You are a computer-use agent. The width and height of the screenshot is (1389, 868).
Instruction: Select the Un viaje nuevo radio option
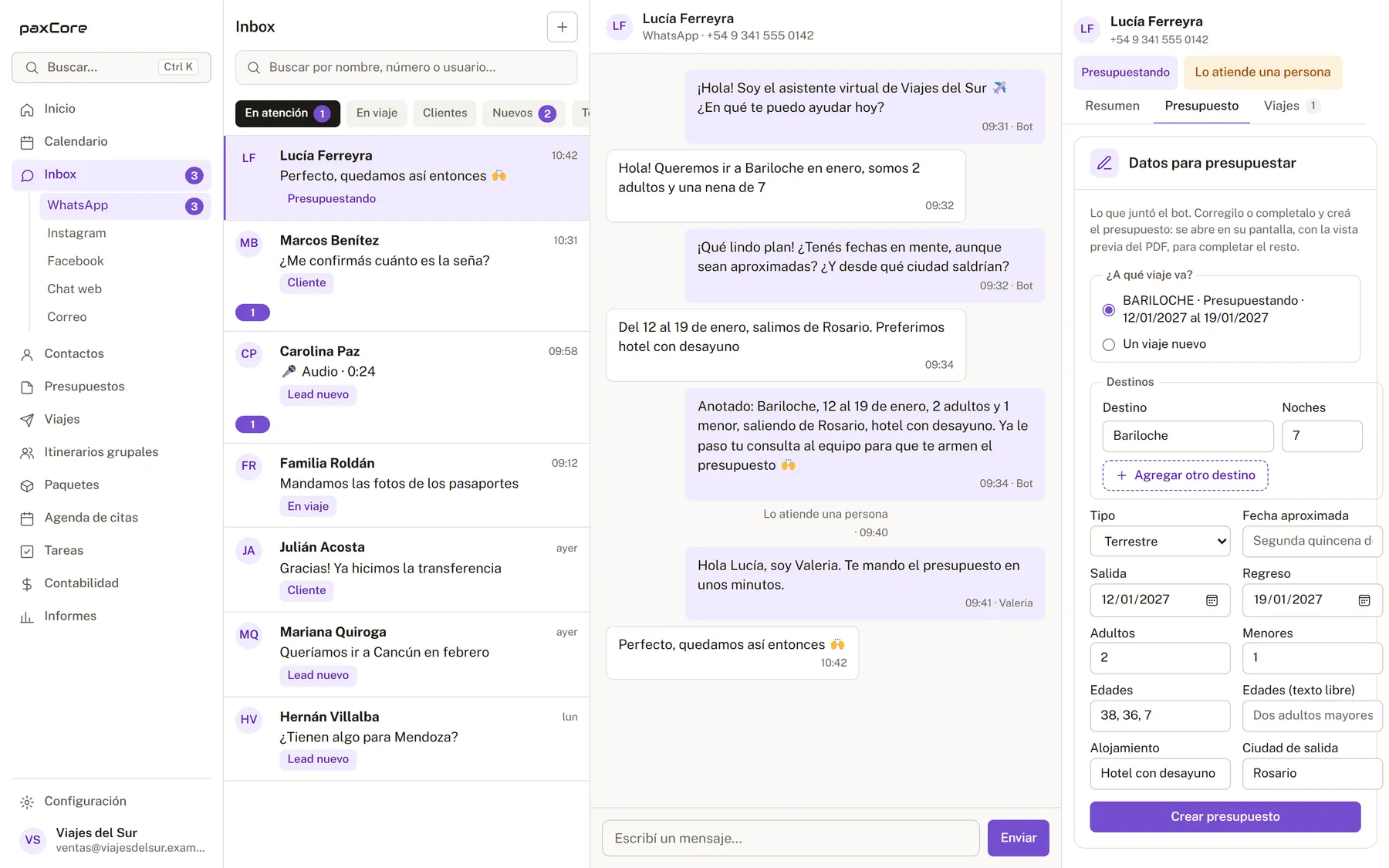1109,345
